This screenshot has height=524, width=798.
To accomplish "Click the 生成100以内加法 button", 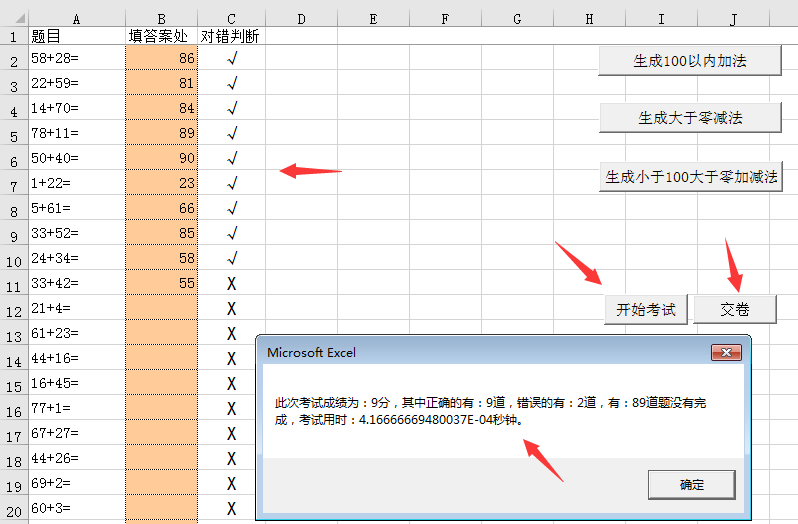I will point(690,61).
